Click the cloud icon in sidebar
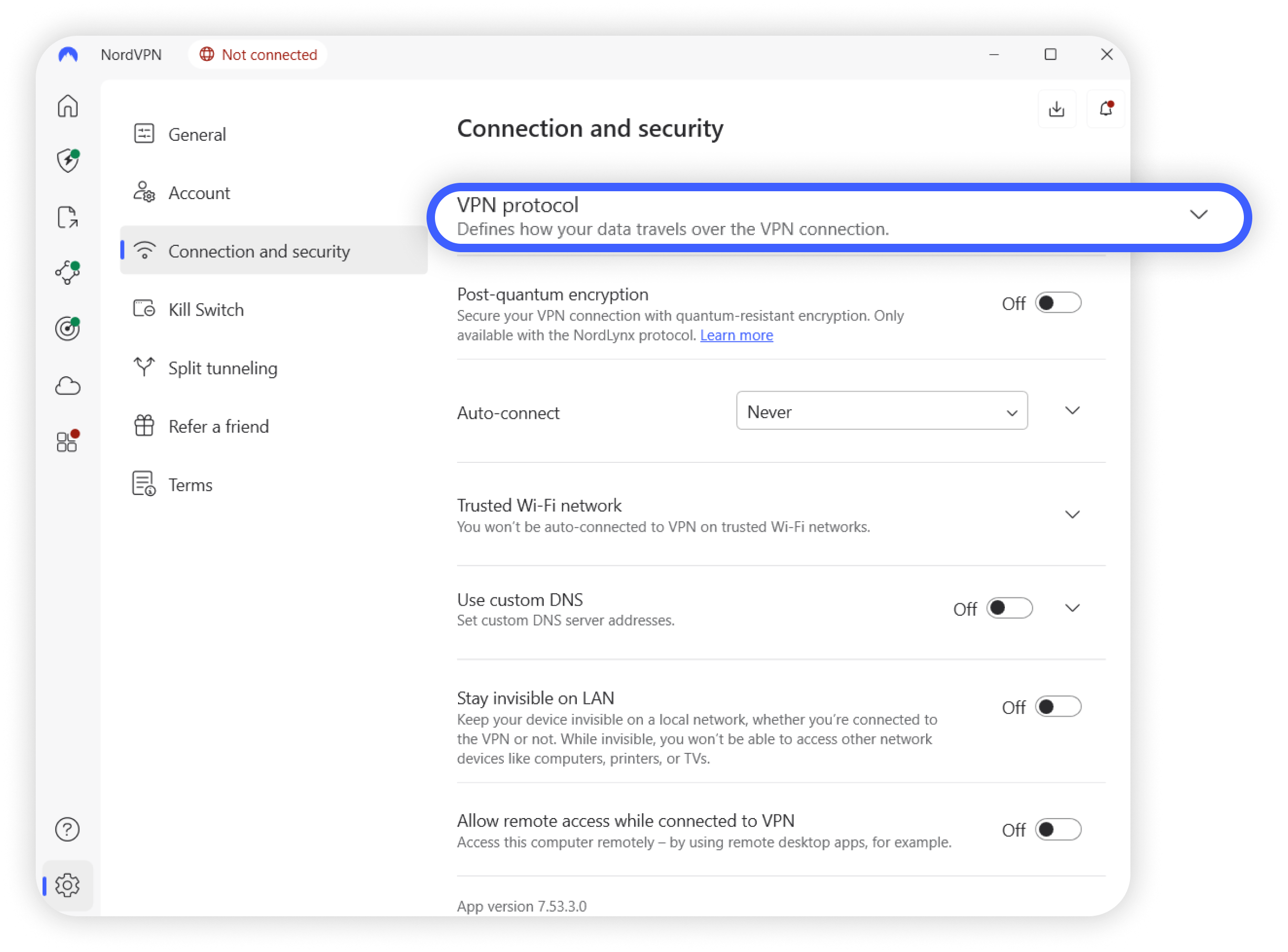 point(67,386)
